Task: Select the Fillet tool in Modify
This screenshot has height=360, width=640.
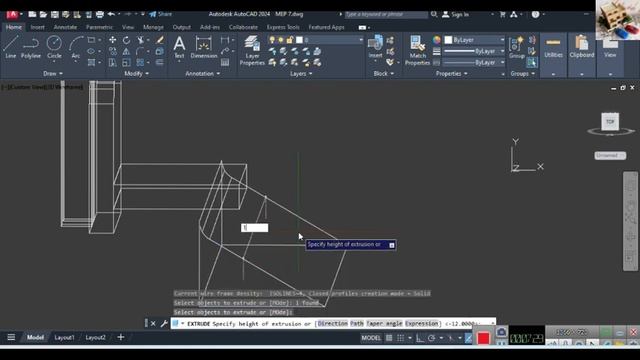Action: click(140, 51)
